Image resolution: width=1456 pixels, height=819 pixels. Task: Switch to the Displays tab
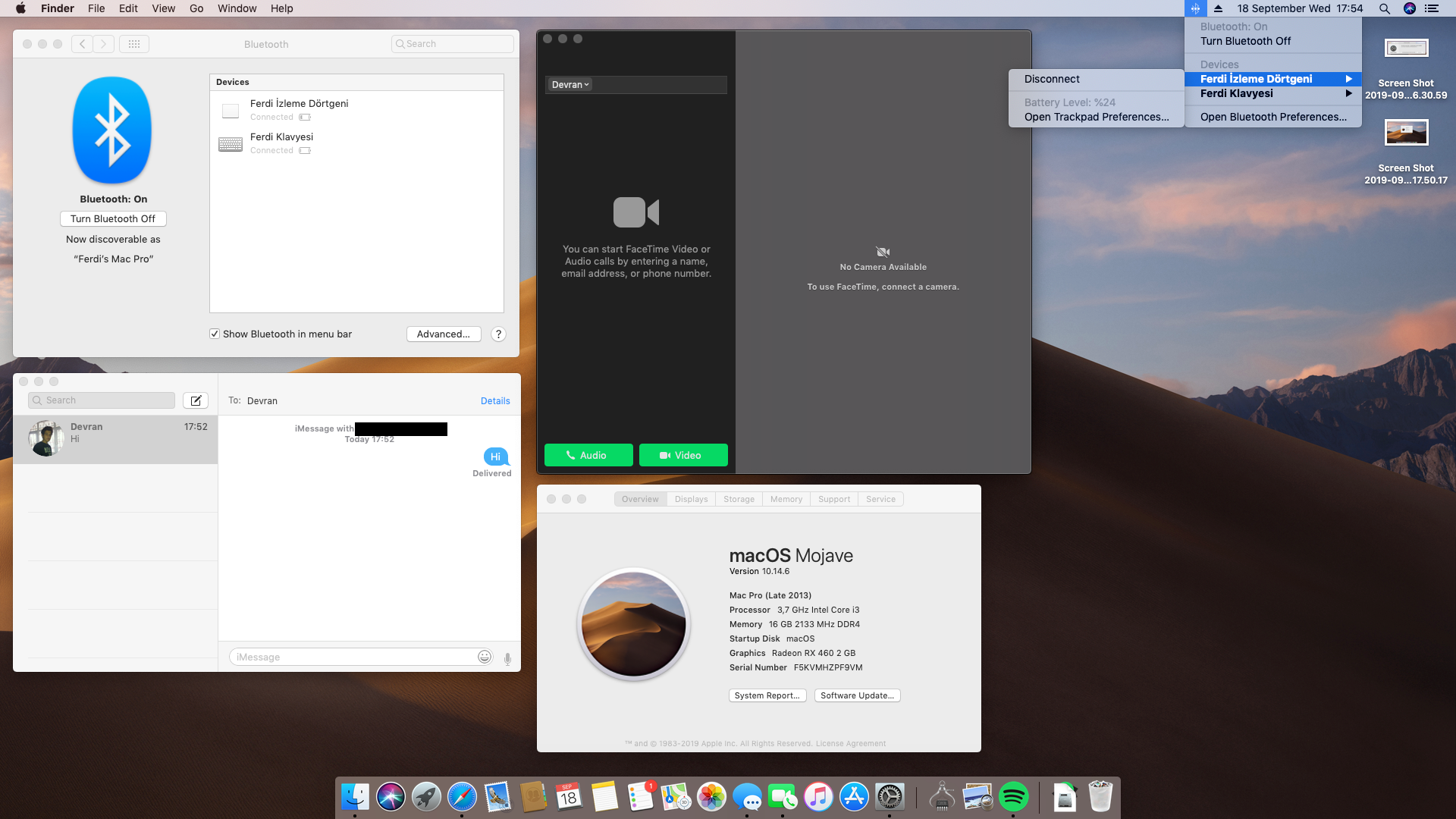pos(691,499)
